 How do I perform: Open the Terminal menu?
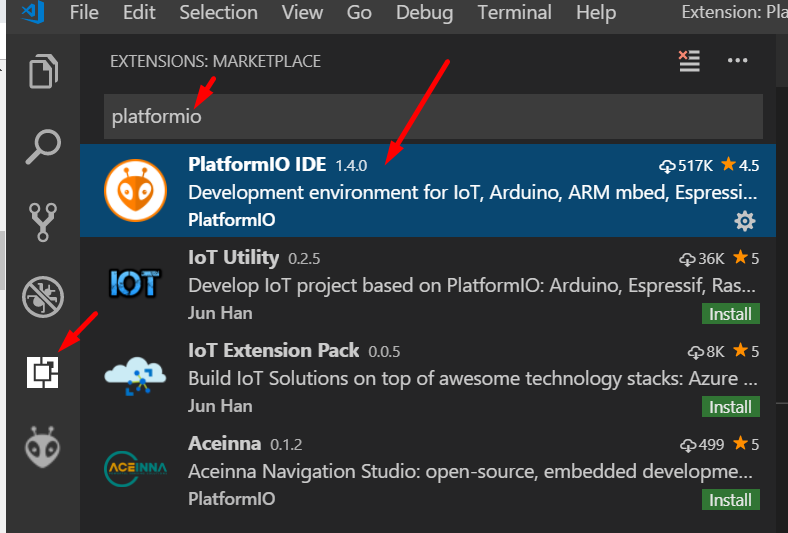coord(513,13)
